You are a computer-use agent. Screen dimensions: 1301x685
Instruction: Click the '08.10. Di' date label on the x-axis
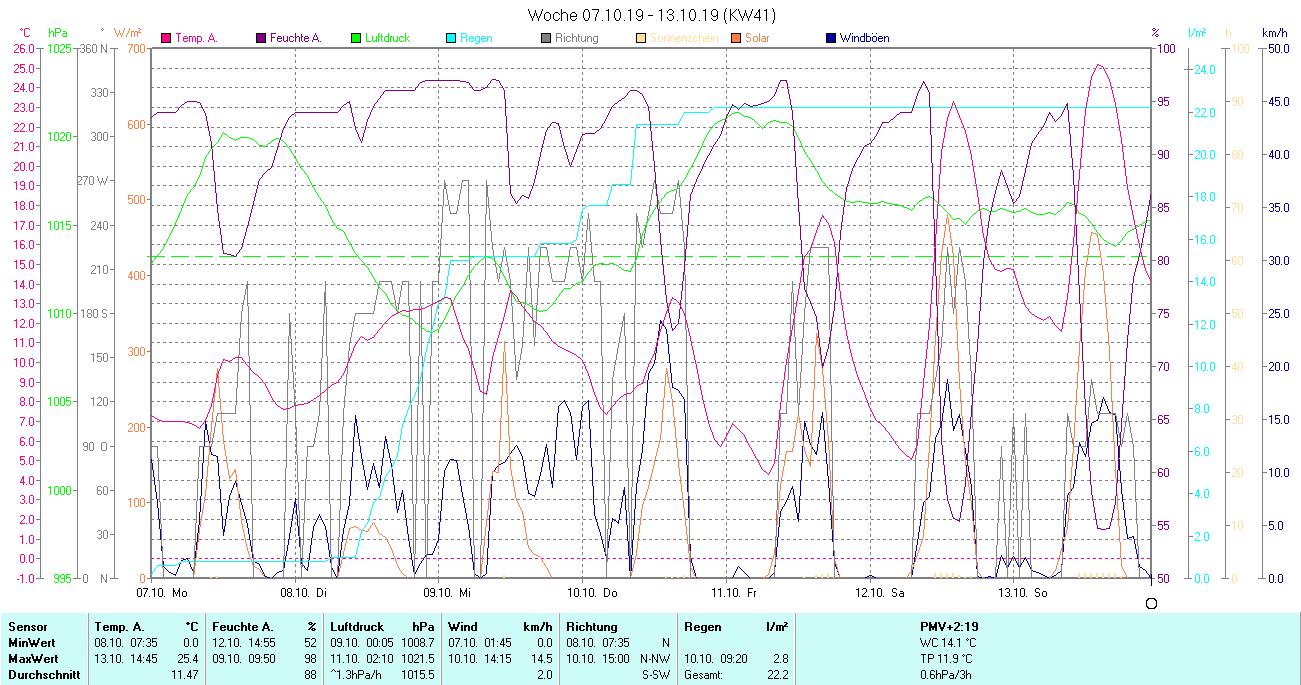point(304,593)
